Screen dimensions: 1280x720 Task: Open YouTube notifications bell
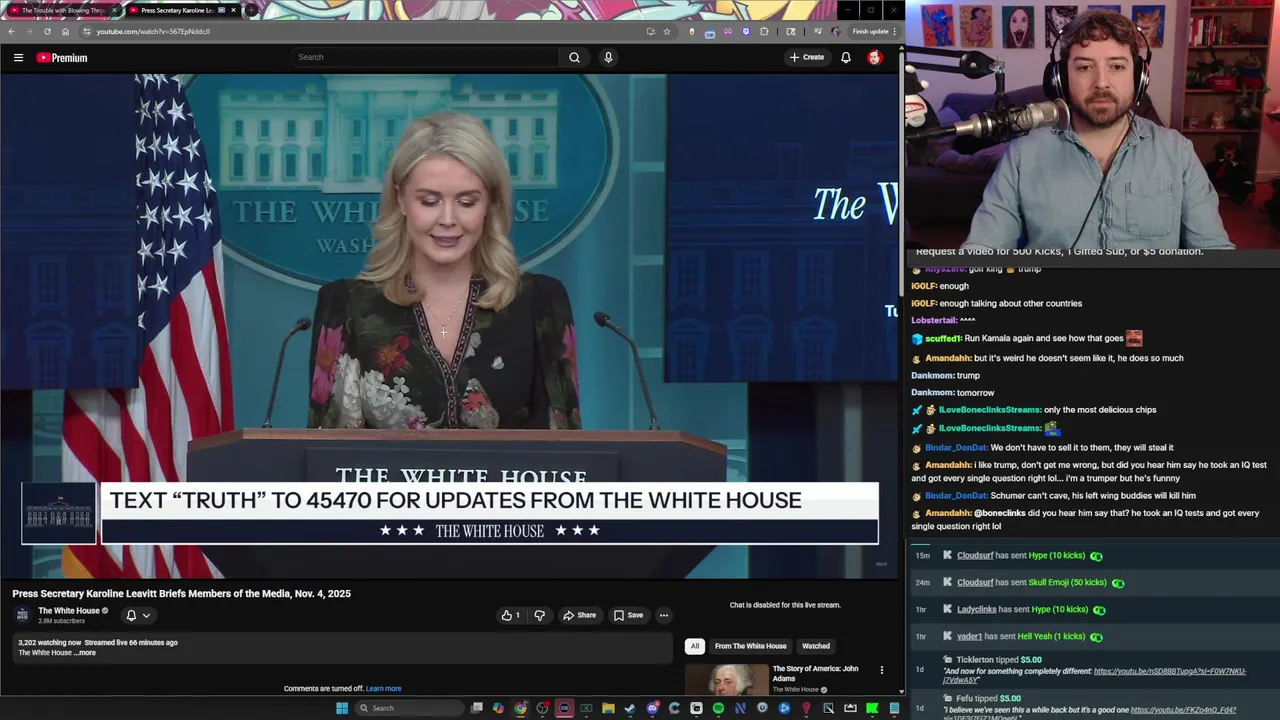coord(846,57)
